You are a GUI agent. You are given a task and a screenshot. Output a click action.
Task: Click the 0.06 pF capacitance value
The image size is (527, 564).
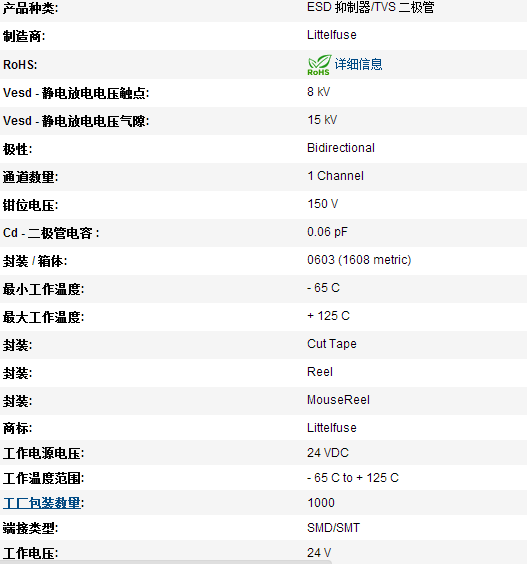[x=327, y=232]
